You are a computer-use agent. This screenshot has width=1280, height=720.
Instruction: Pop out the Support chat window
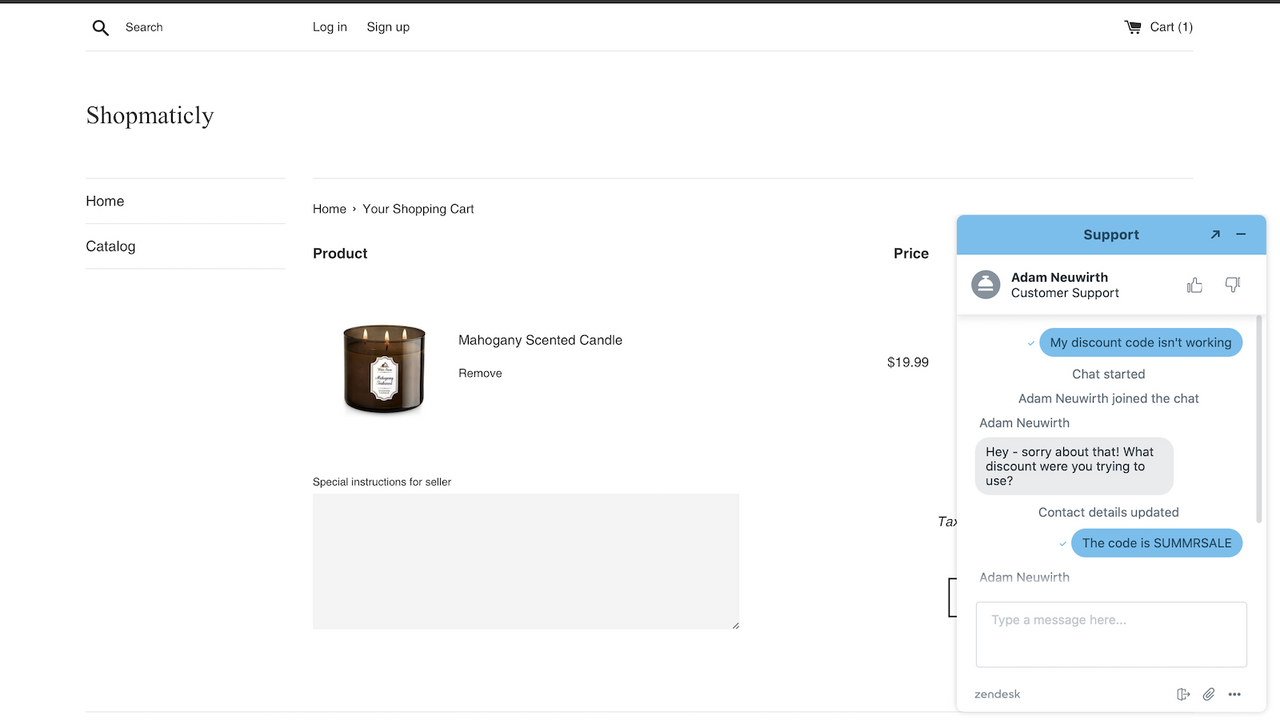(x=1215, y=234)
